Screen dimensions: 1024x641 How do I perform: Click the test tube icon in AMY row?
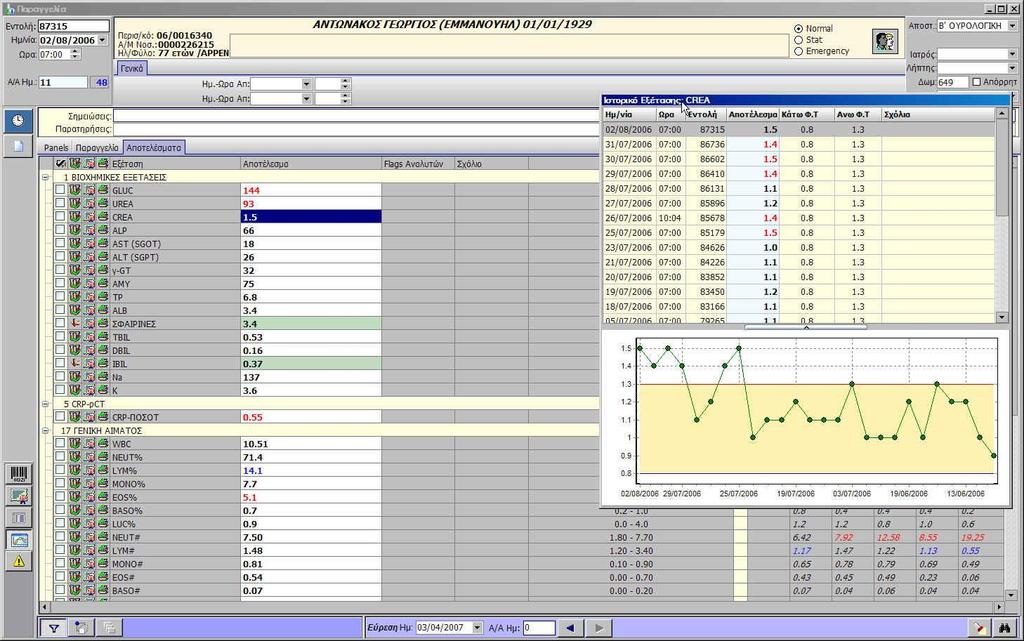coord(75,283)
